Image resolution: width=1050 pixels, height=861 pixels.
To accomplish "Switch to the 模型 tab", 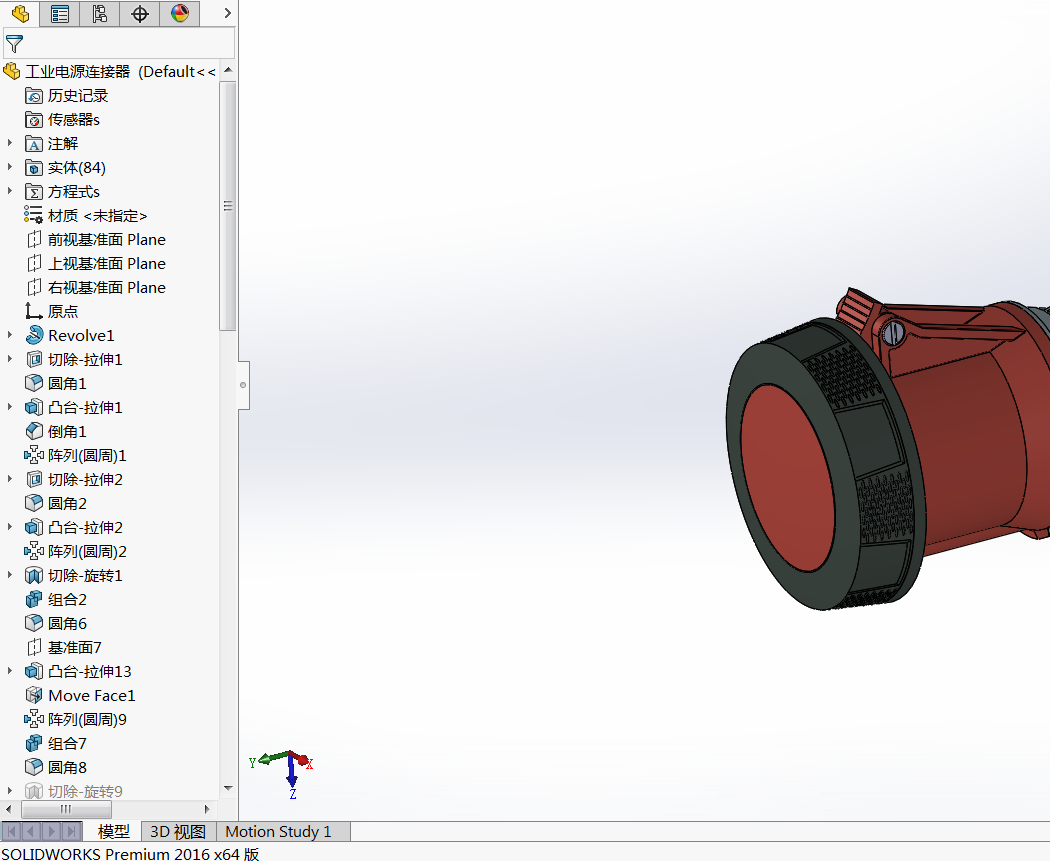I will coord(114,832).
